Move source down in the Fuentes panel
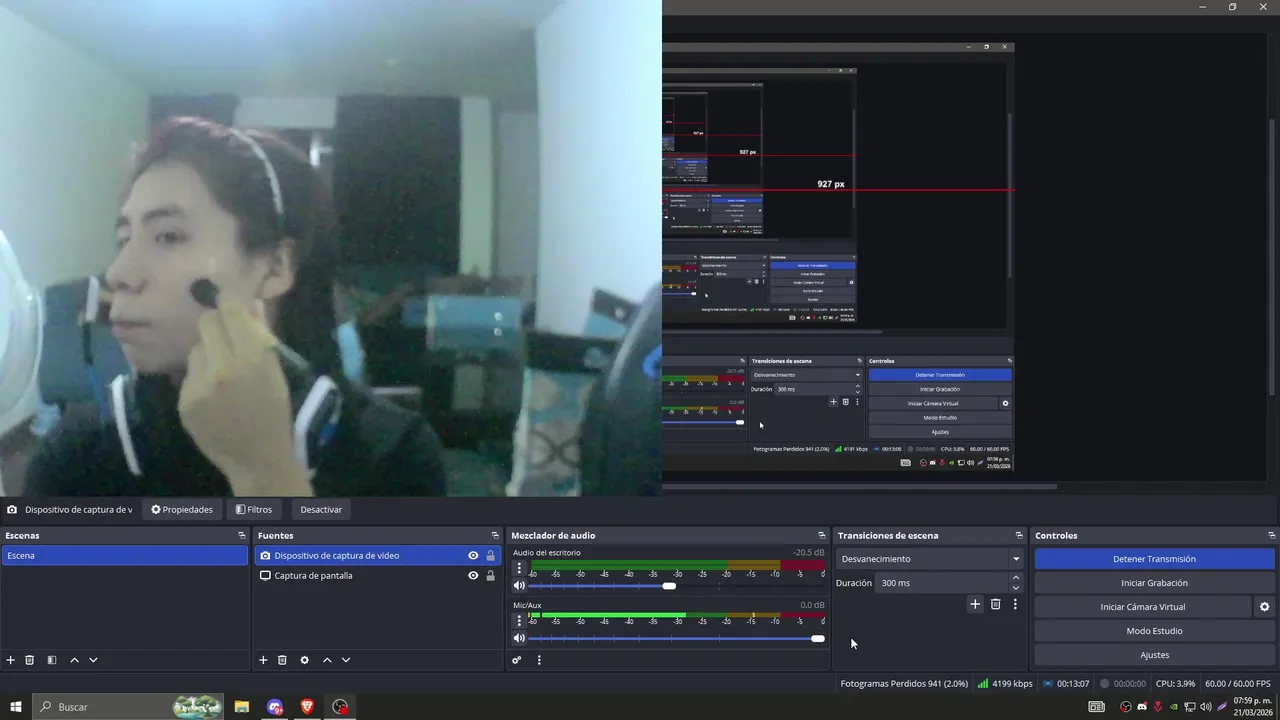The height and width of the screenshot is (720, 1280). click(x=346, y=660)
